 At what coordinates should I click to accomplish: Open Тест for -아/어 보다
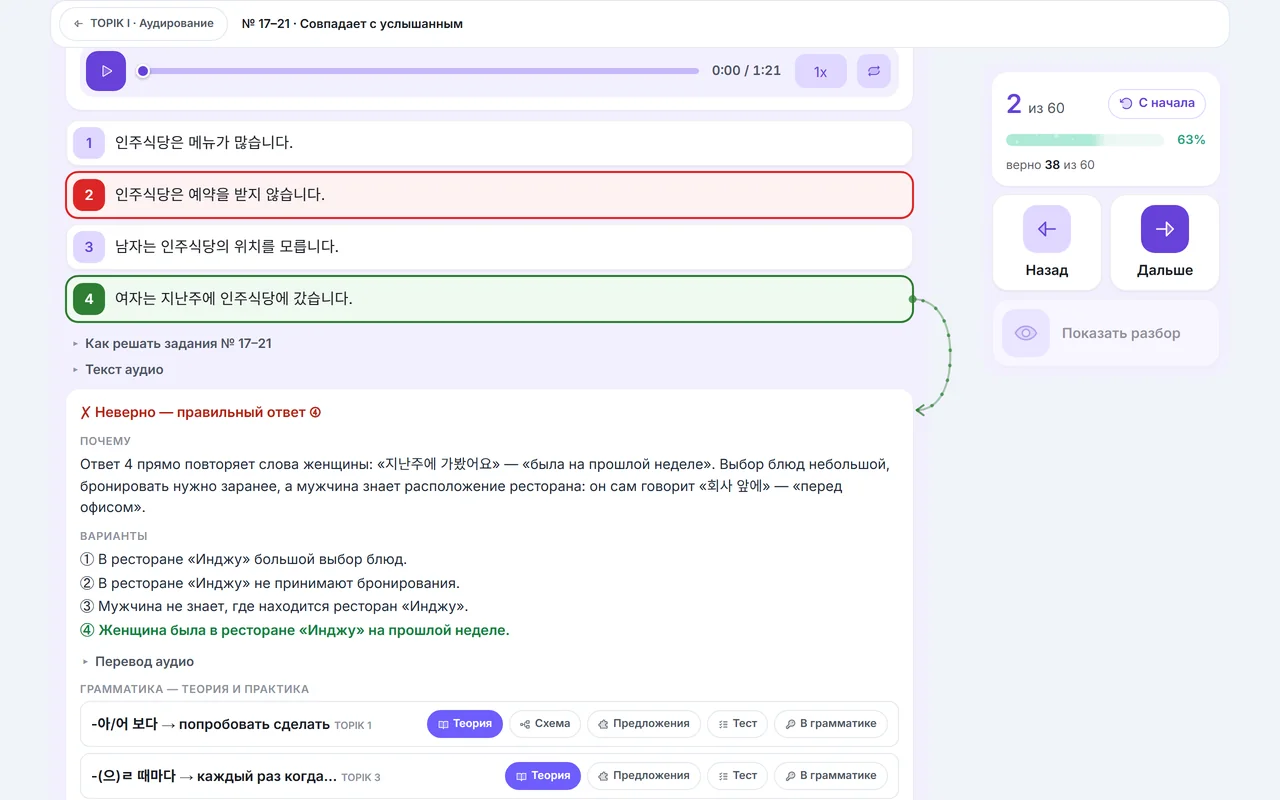(x=738, y=724)
